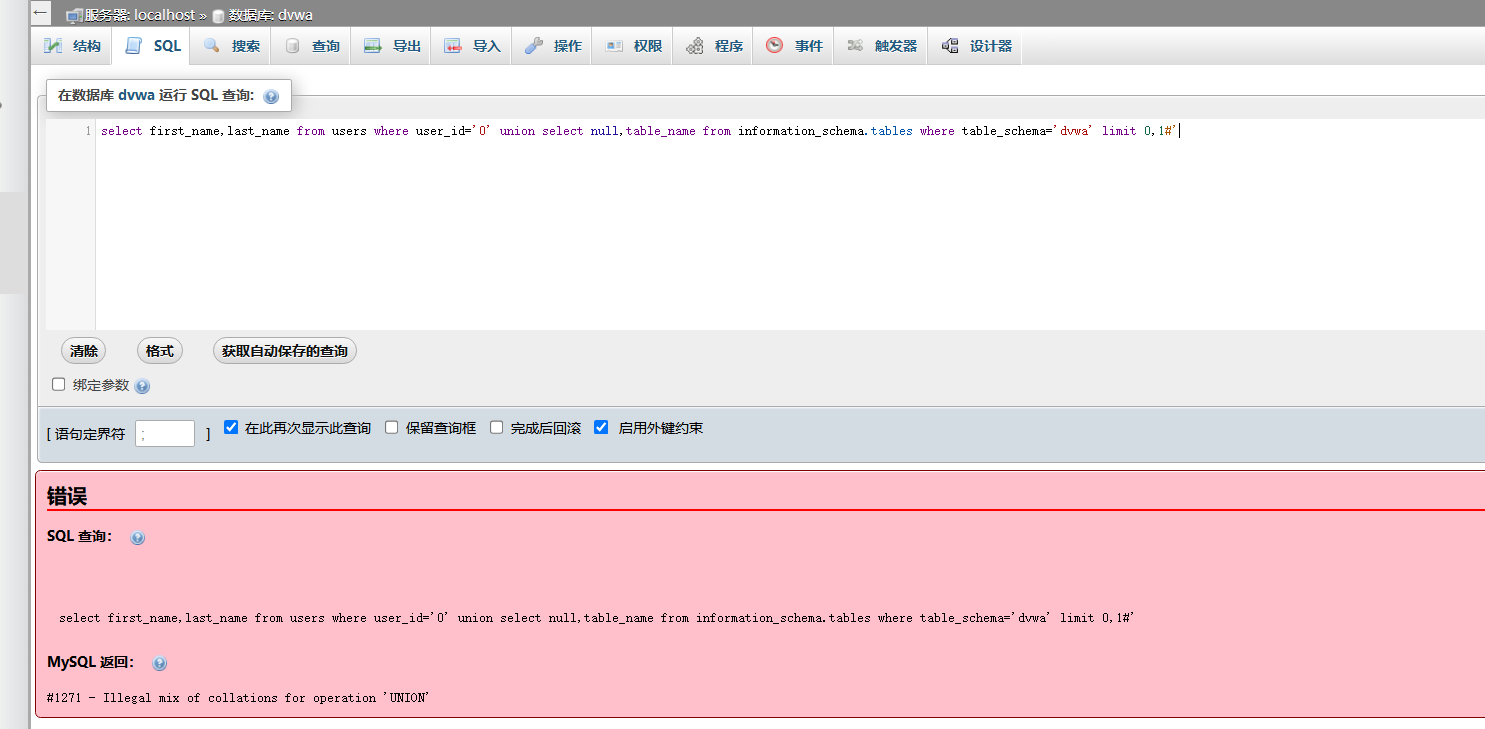The width and height of the screenshot is (1485, 729).
Task: Click the 清除 button
Action: 84,351
